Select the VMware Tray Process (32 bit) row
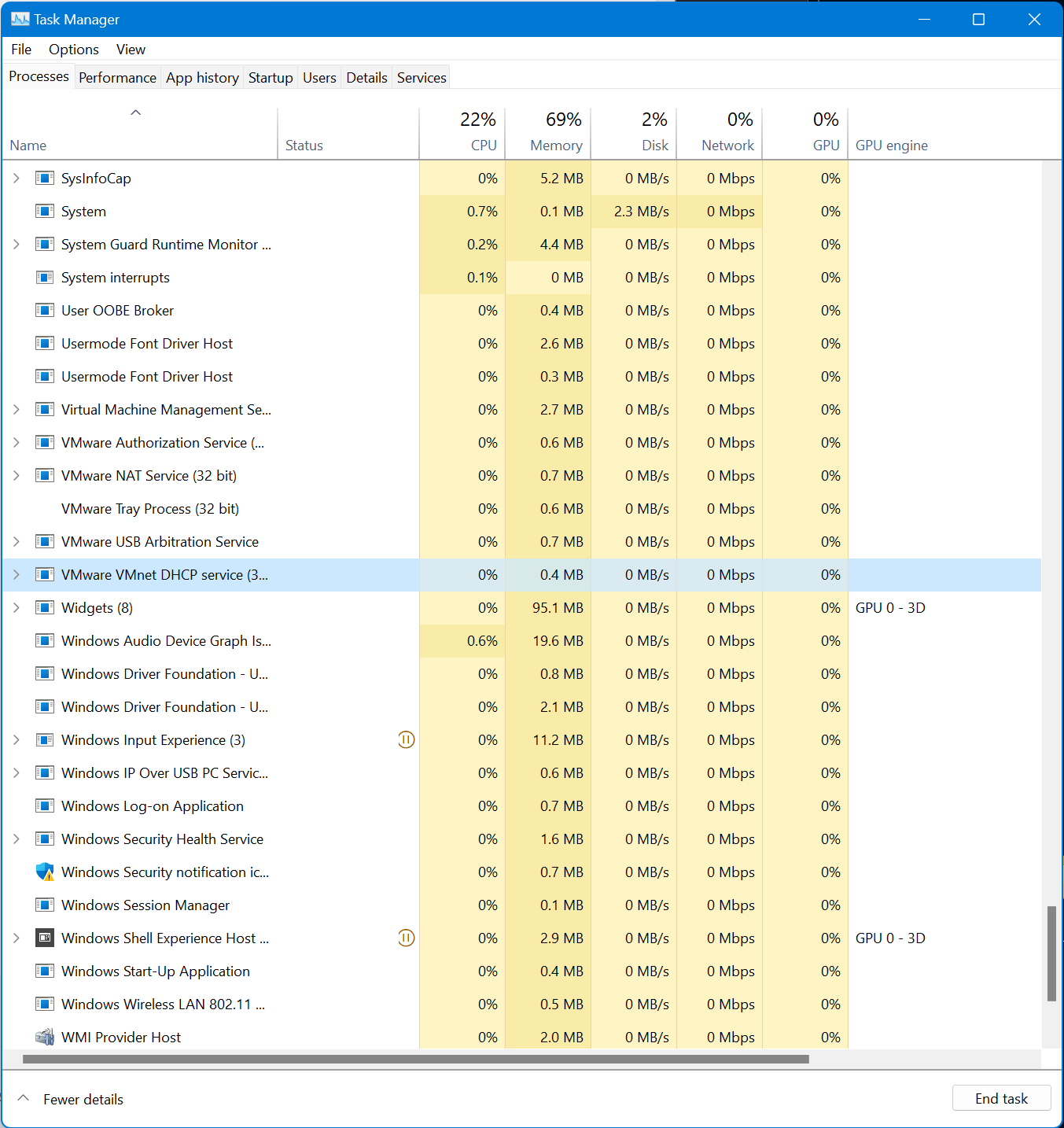The image size is (1064, 1128). [x=521, y=508]
